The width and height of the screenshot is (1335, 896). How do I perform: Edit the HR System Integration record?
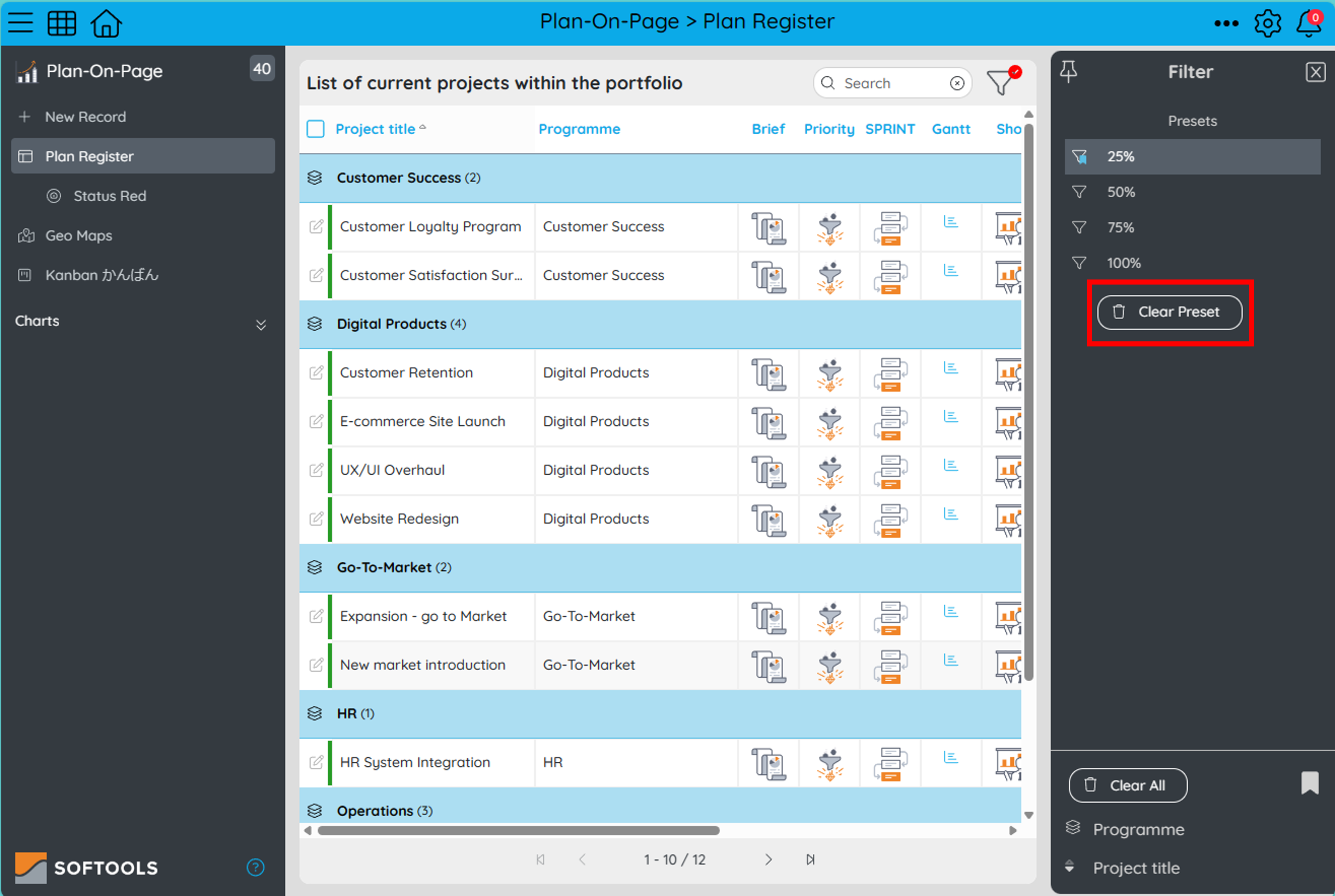[x=316, y=762]
